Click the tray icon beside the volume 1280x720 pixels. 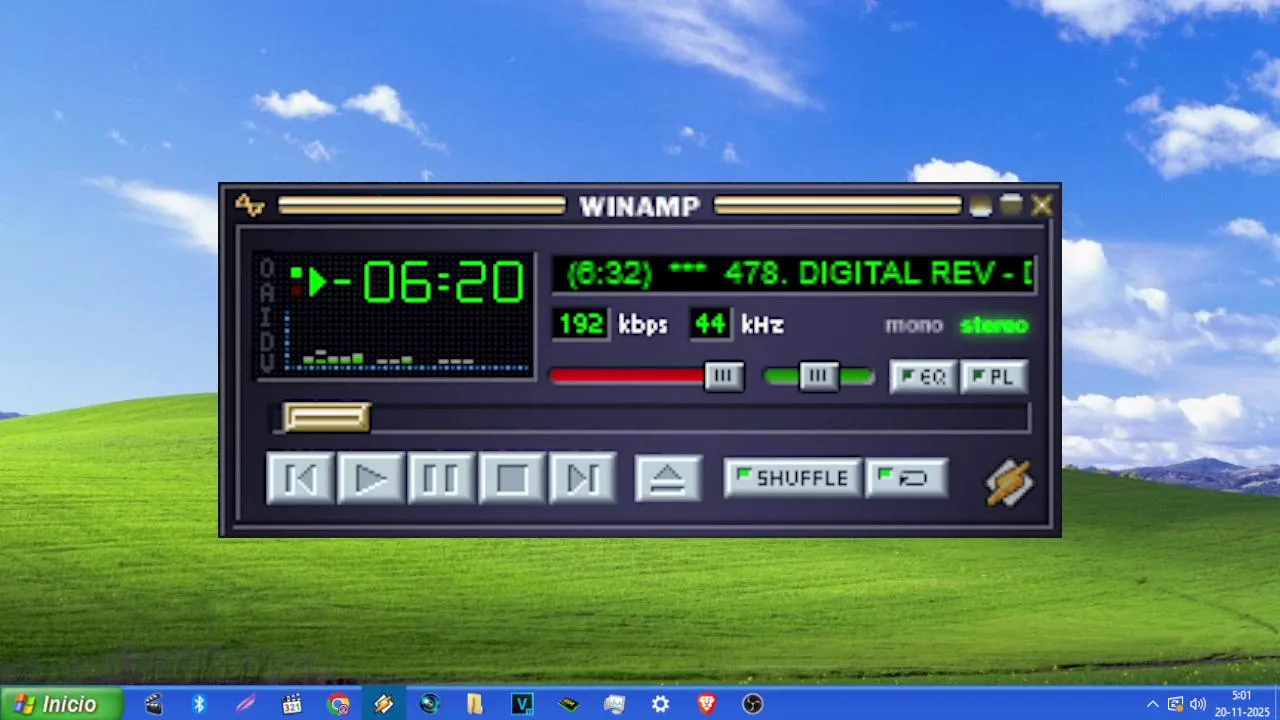pyautogui.click(x=1175, y=704)
